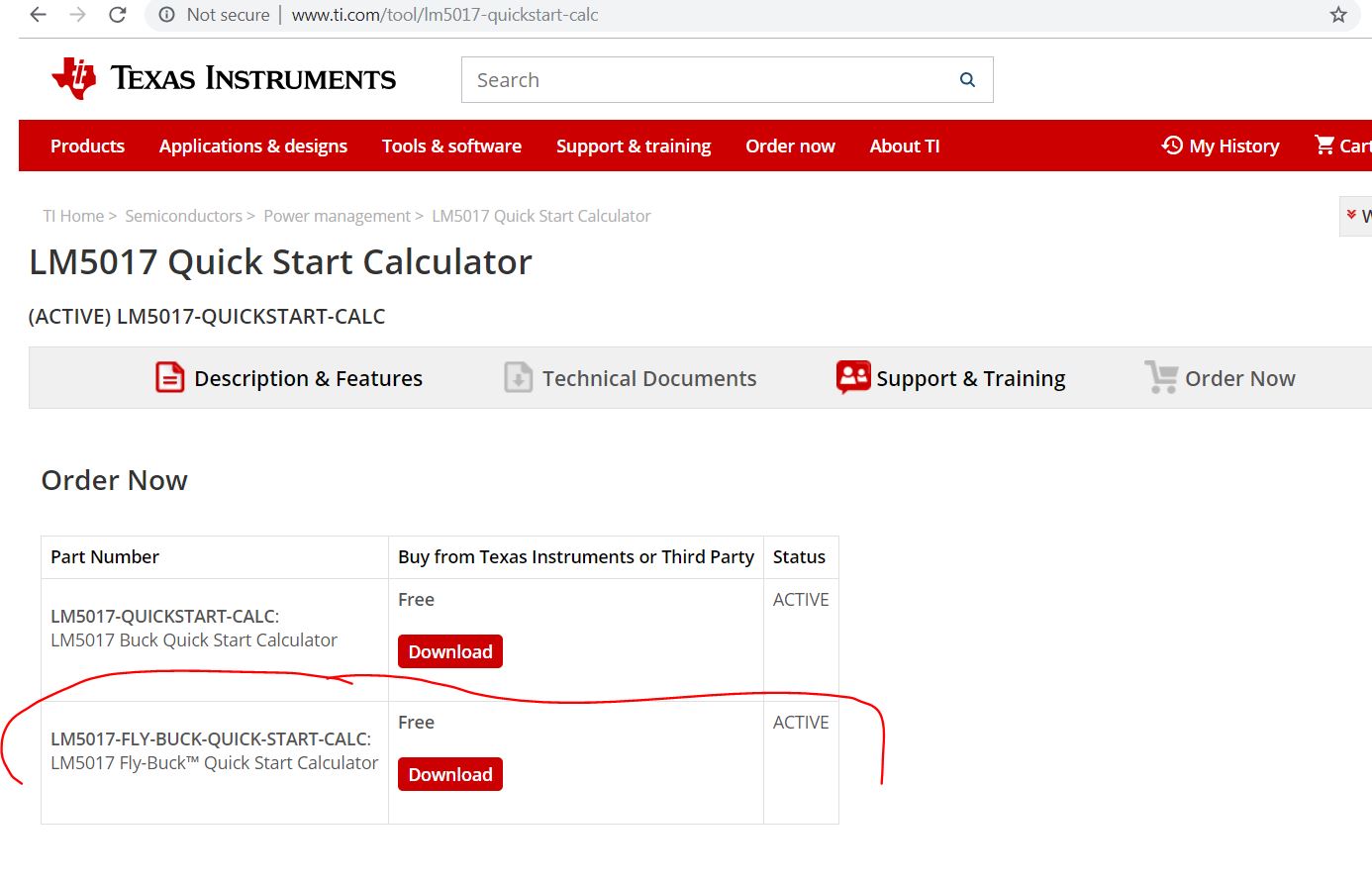1372x884 pixels.
Task: Open the Products menu
Action: click(x=87, y=146)
